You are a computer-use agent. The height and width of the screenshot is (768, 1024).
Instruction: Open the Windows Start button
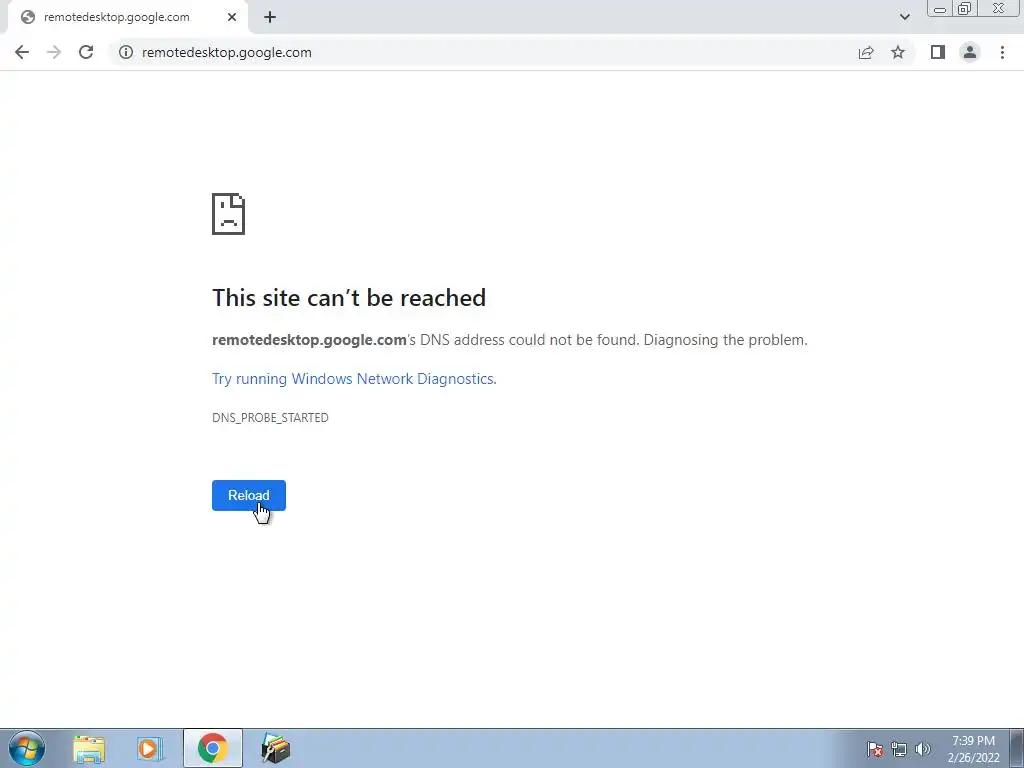coord(27,748)
